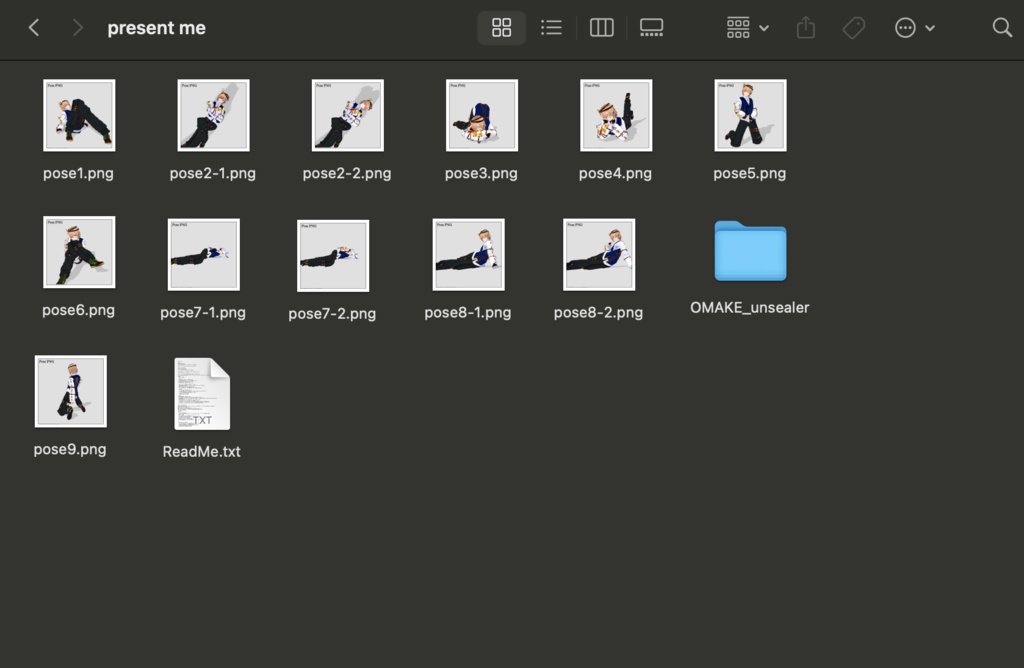Click the "pose4.png" file name
The height and width of the screenshot is (668, 1024).
click(615, 173)
